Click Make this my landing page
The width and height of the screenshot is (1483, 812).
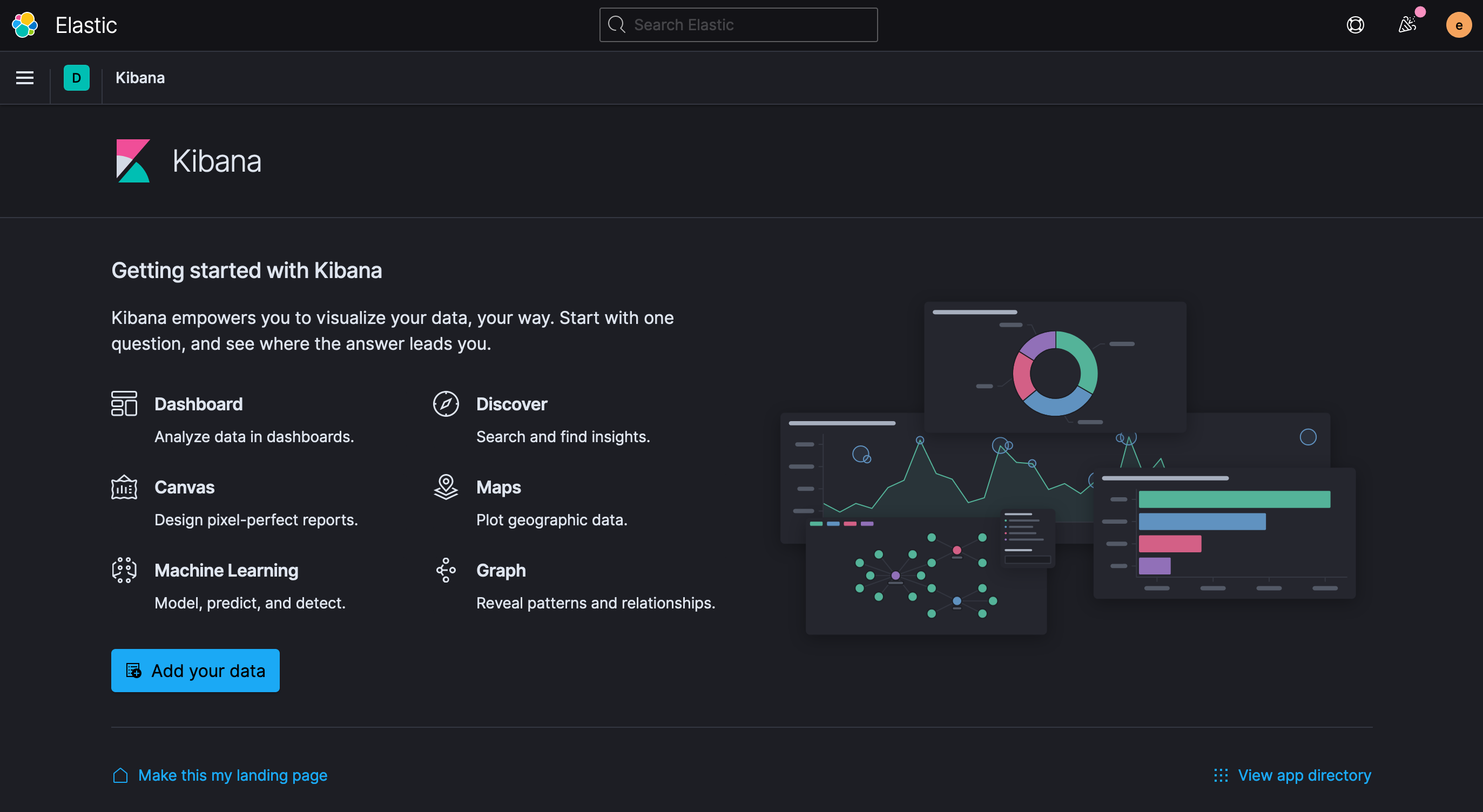click(232, 775)
